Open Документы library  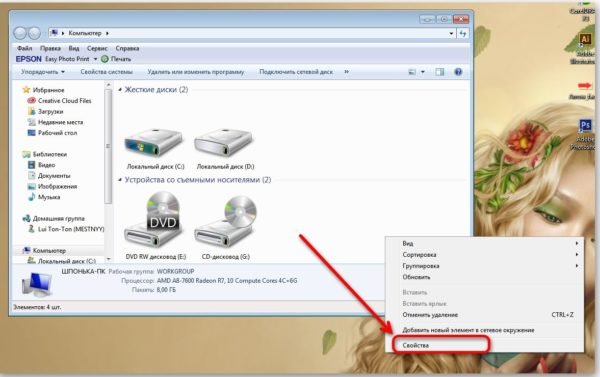[x=54, y=176]
